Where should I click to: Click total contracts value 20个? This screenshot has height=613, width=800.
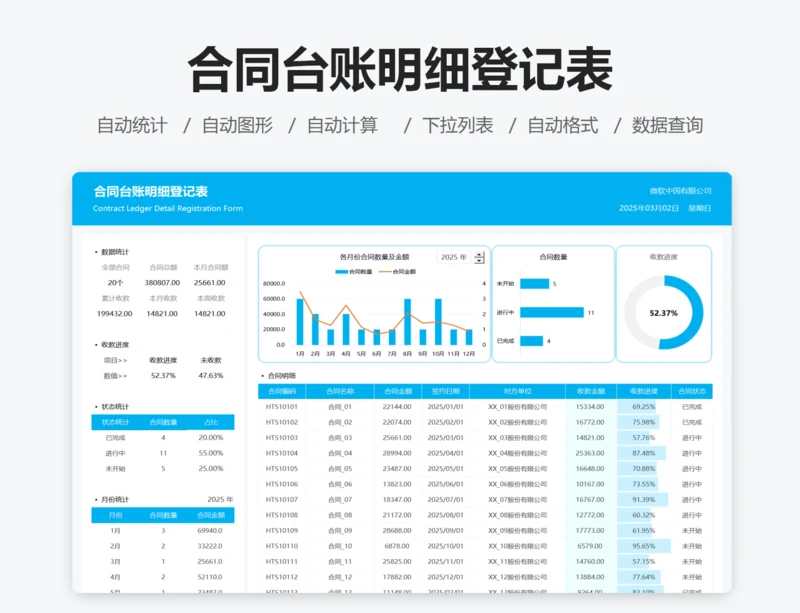(x=115, y=283)
